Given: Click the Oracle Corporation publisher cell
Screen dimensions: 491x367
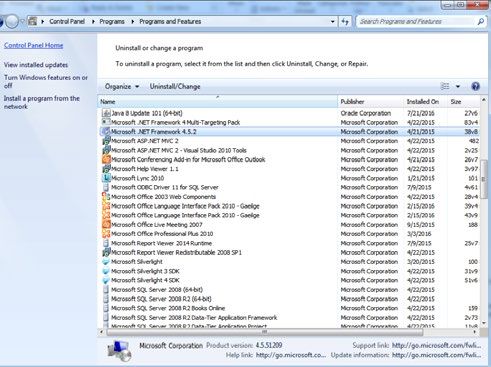Looking at the screenshot, I should click(x=366, y=113).
